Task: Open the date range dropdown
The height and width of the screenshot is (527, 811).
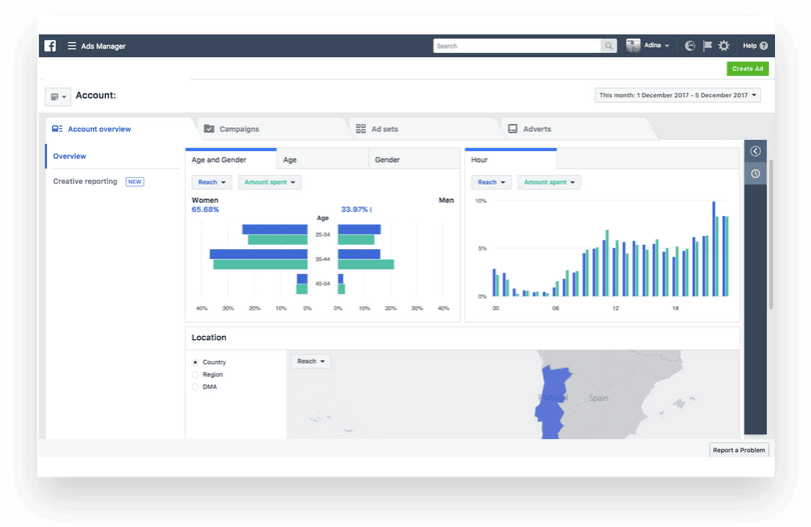Action: pos(678,95)
